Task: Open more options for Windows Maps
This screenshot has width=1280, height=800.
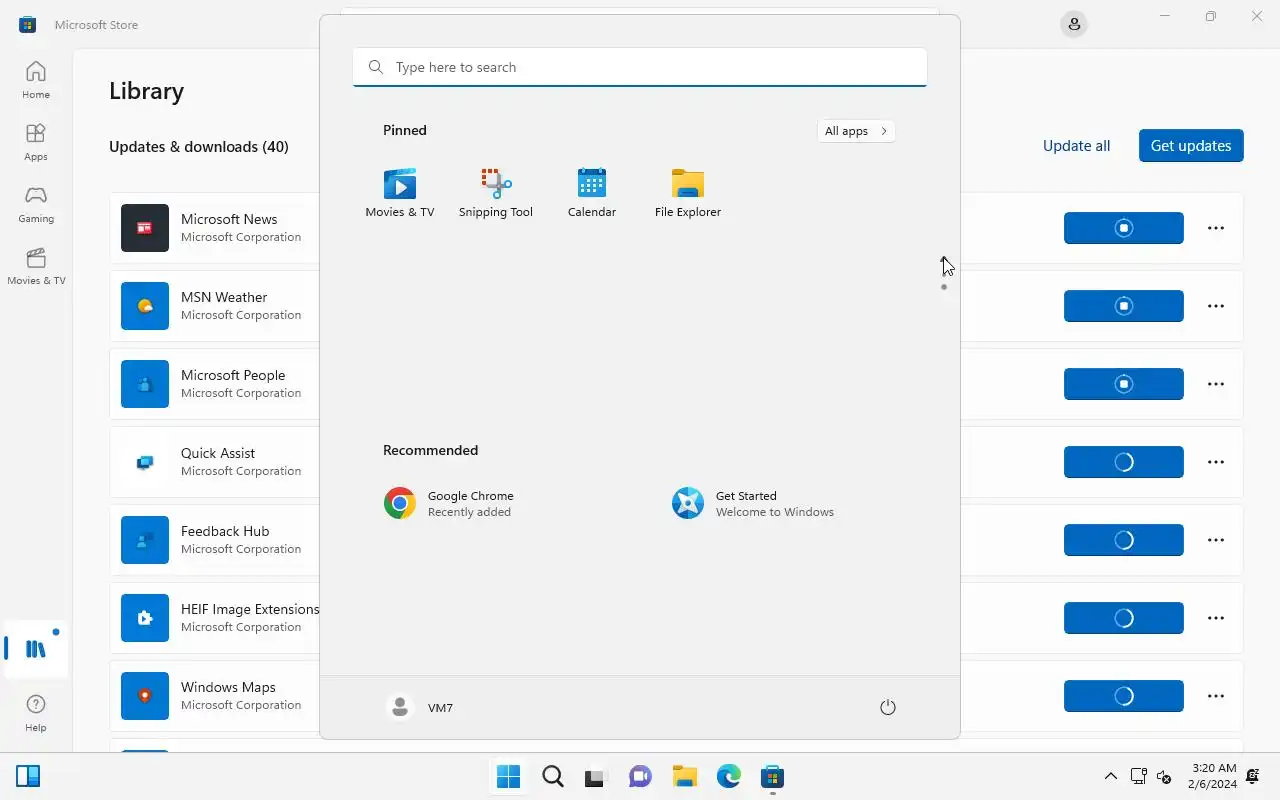Action: (x=1216, y=696)
